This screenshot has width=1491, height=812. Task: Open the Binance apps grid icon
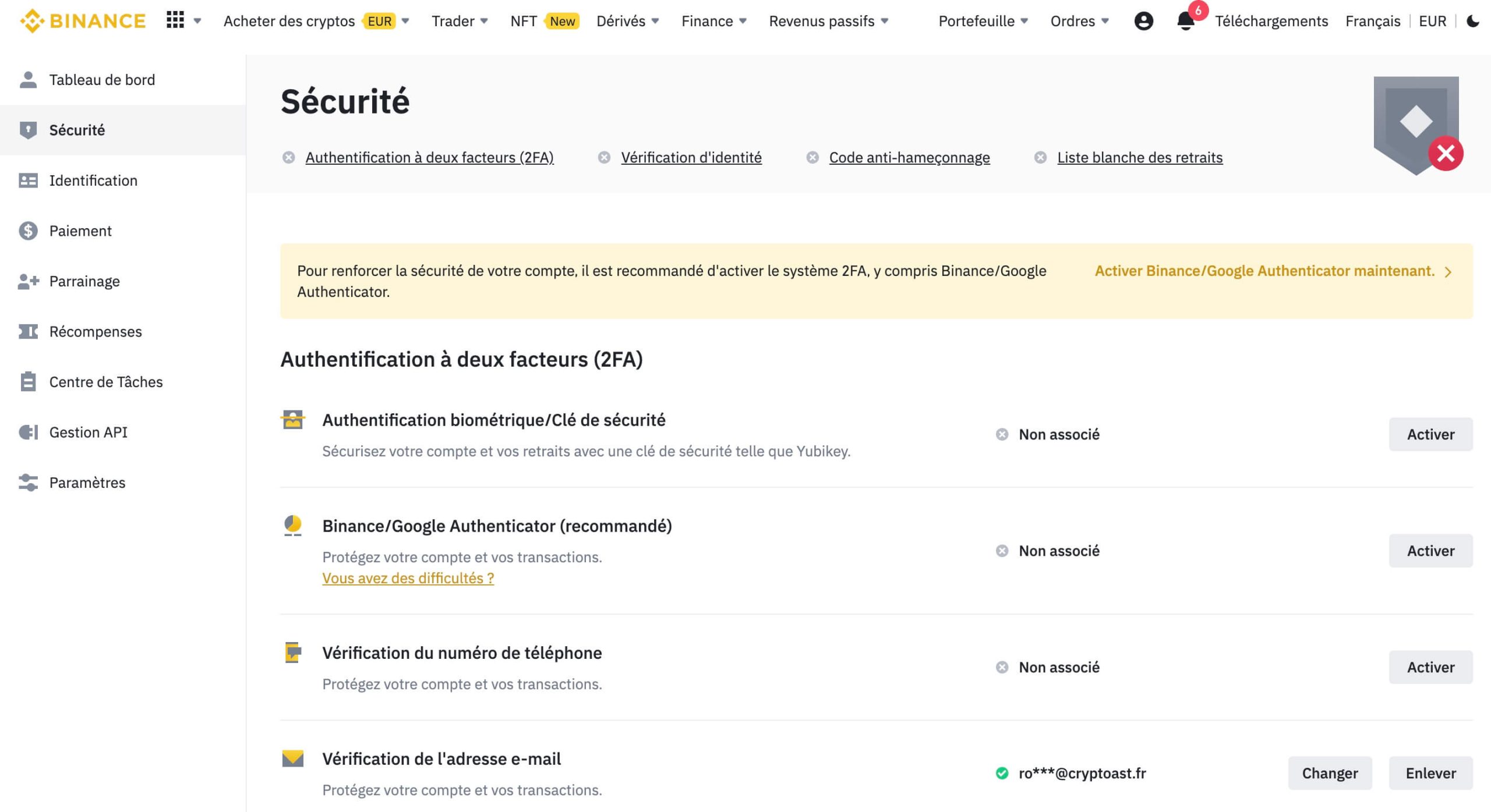click(x=174, y=20)
